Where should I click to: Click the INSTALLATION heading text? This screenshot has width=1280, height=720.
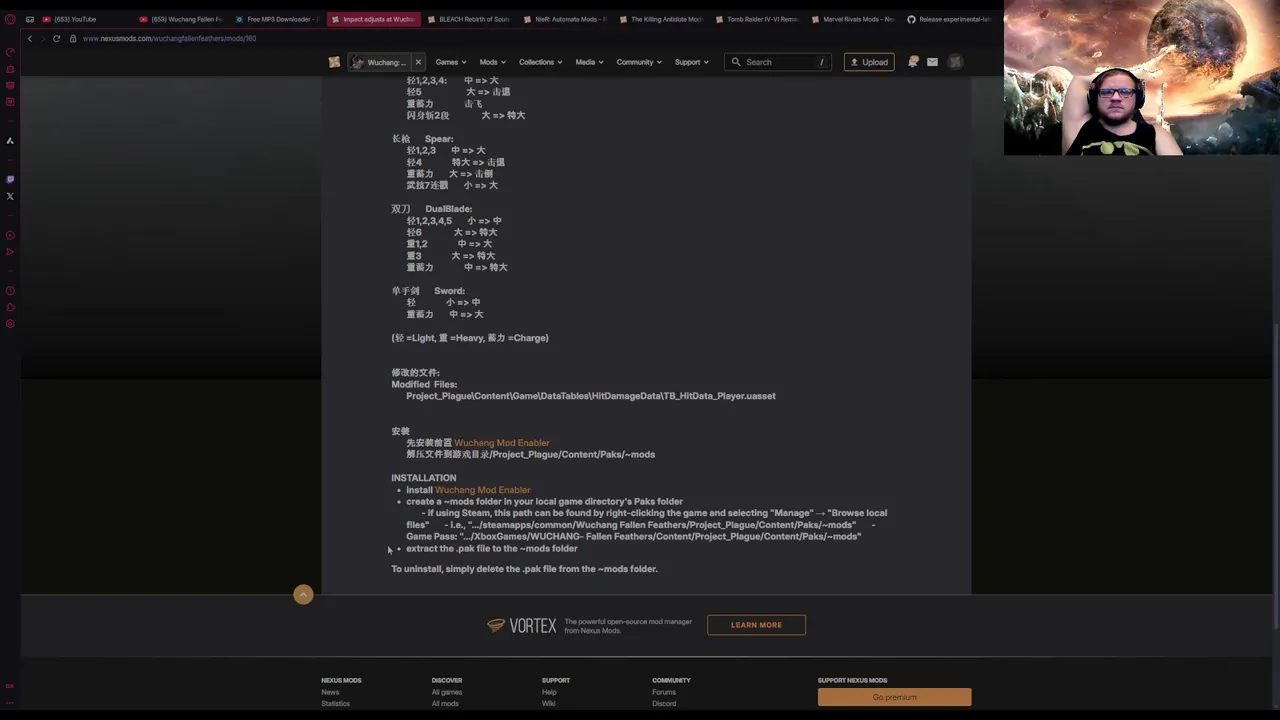tap(423, 478)
